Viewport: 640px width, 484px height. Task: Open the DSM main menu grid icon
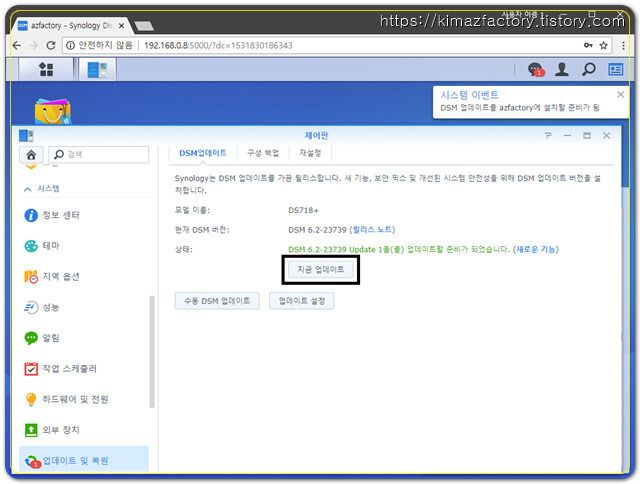click(x=46, y=69)
